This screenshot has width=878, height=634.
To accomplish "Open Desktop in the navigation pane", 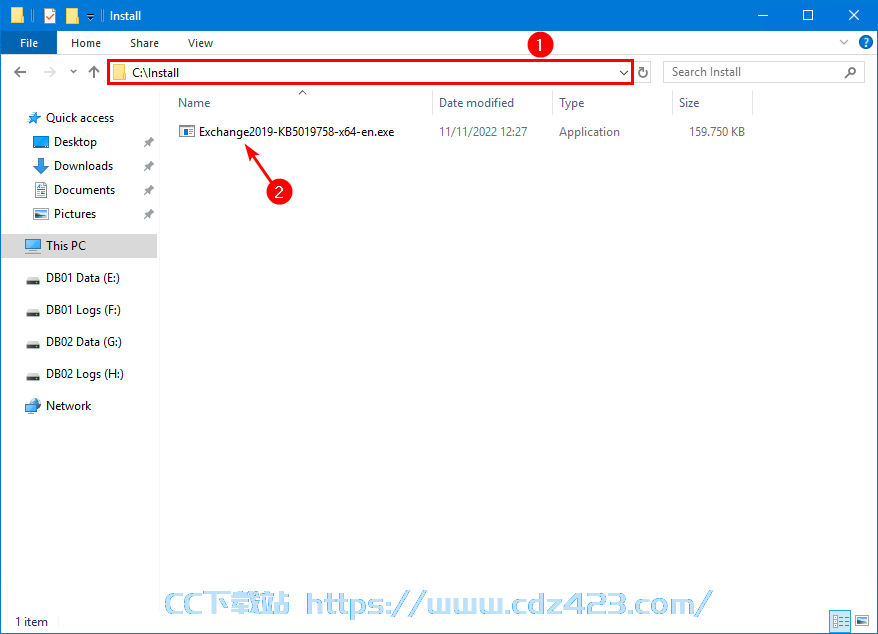I will coord(75,142).
